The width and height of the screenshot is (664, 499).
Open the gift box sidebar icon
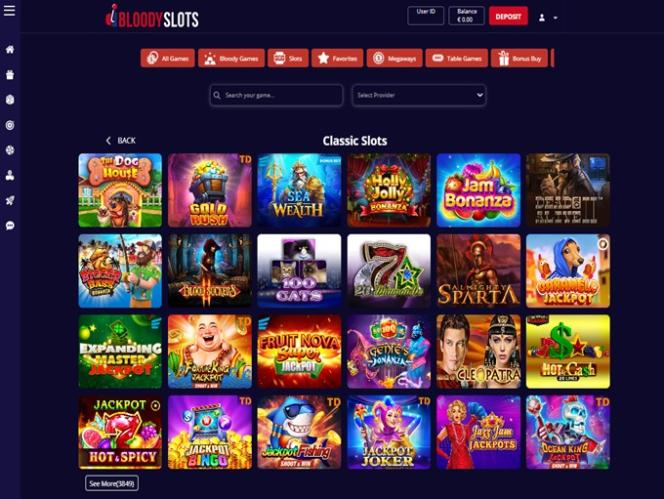[x=10, y=75]
